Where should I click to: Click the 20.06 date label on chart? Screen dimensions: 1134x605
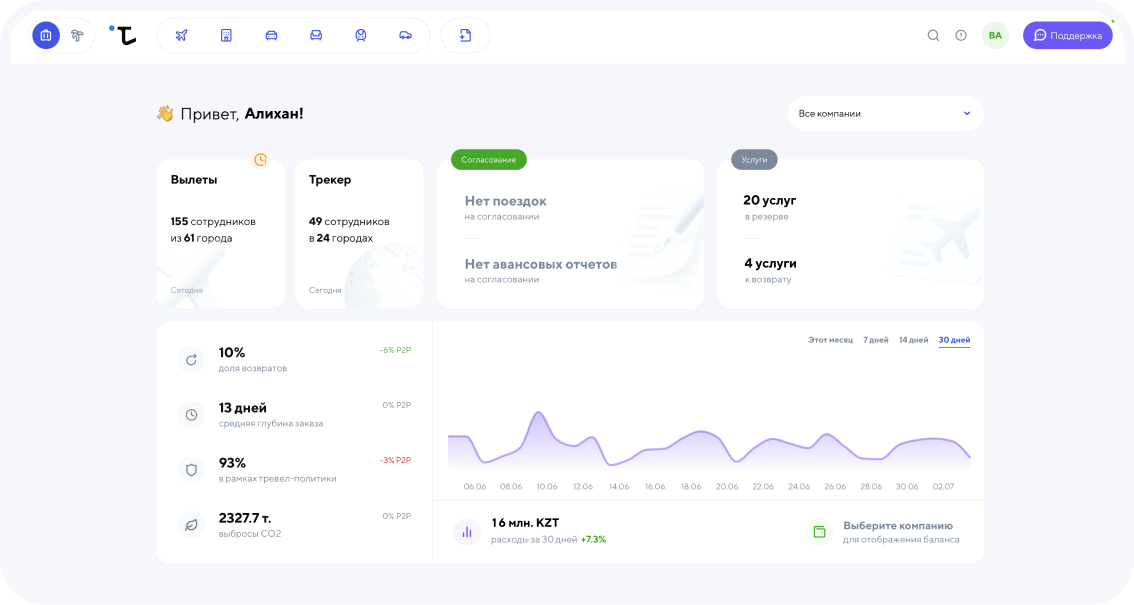[x=727, y=486]
